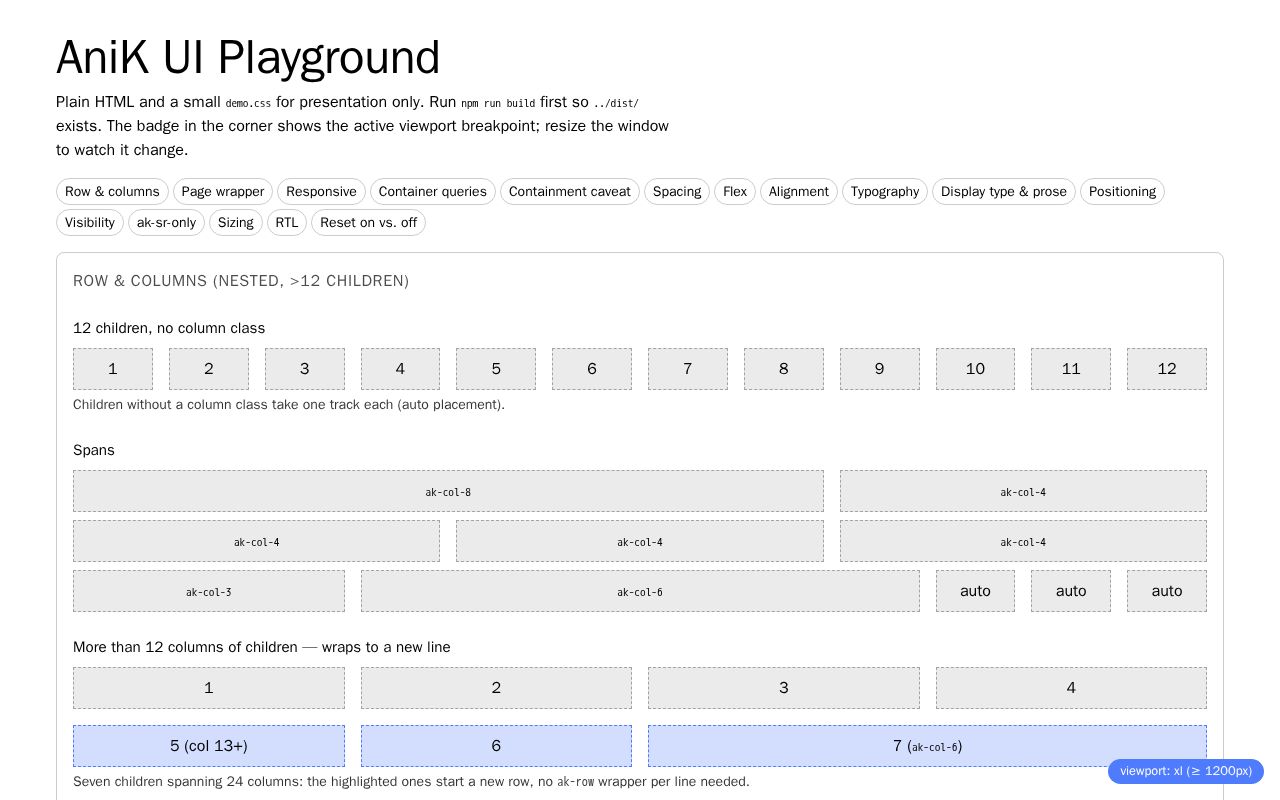Open the Container queries link
Viewport: 1280px width, 800px height.
(x=433, y=192)
